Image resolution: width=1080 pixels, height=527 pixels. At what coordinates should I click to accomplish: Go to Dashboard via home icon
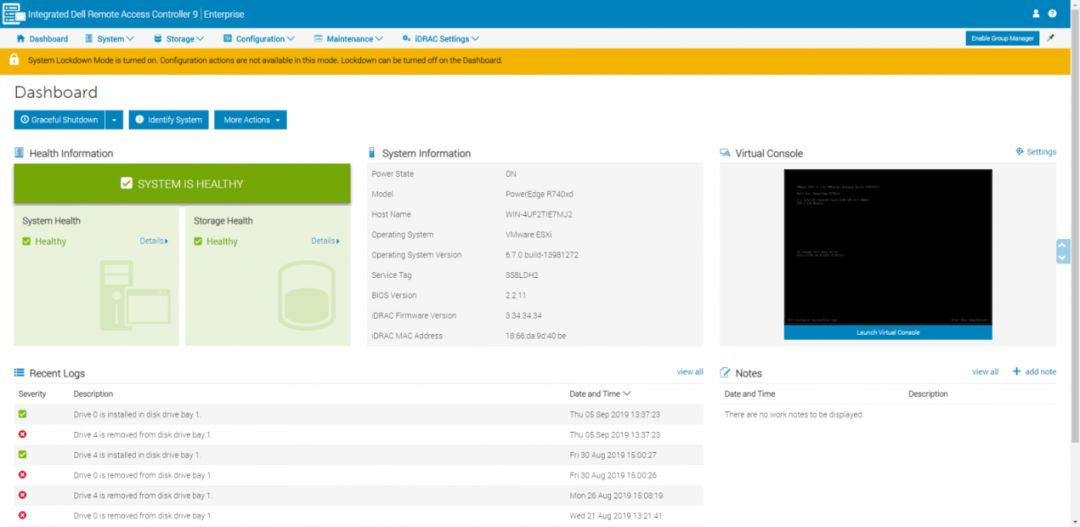(21, 39)
